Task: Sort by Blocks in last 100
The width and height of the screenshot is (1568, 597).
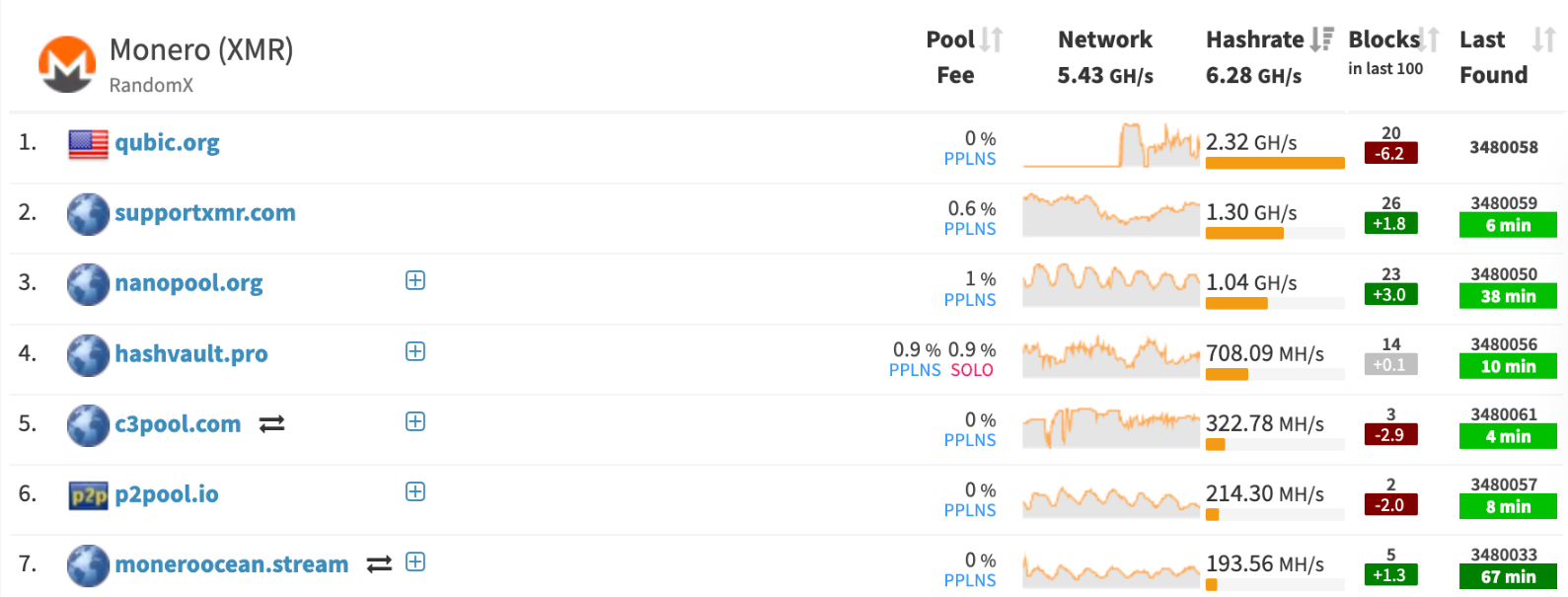Action: pyautogui.click(x=1429, y=39)
